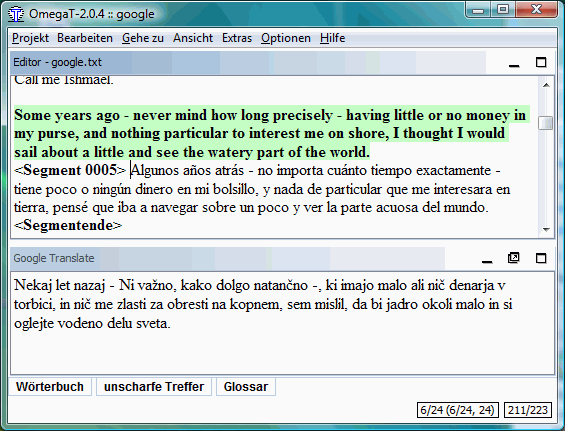Switch to the Glossar tab
This screenshot has width=565, height=431.
pos(246,387)
